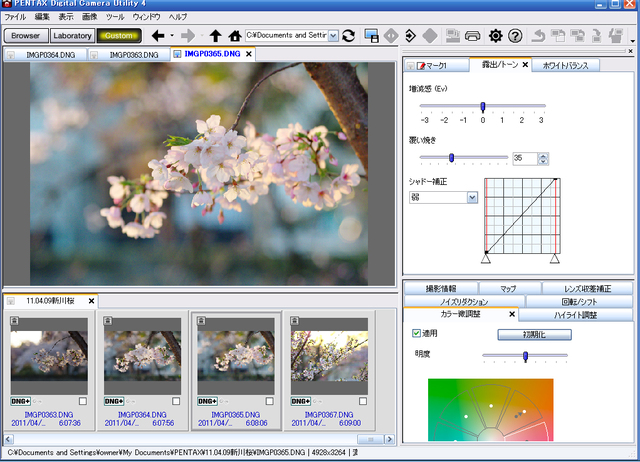Image resolution: width=640 pixels, height=462 pixels.
Task: Open the 編集 menu
Action: [x=42, y=17]
